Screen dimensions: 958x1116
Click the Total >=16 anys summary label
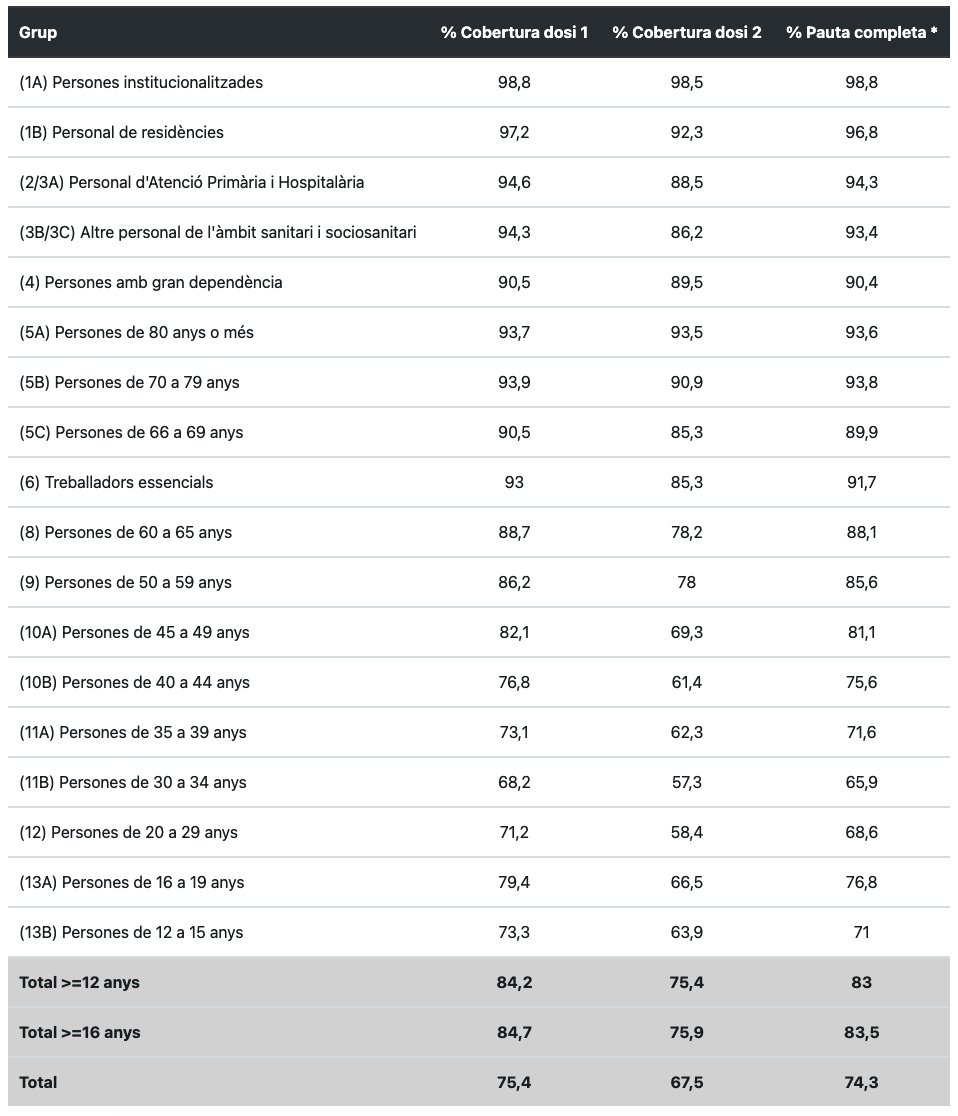pyautogui.click(x=80, y=1033)
